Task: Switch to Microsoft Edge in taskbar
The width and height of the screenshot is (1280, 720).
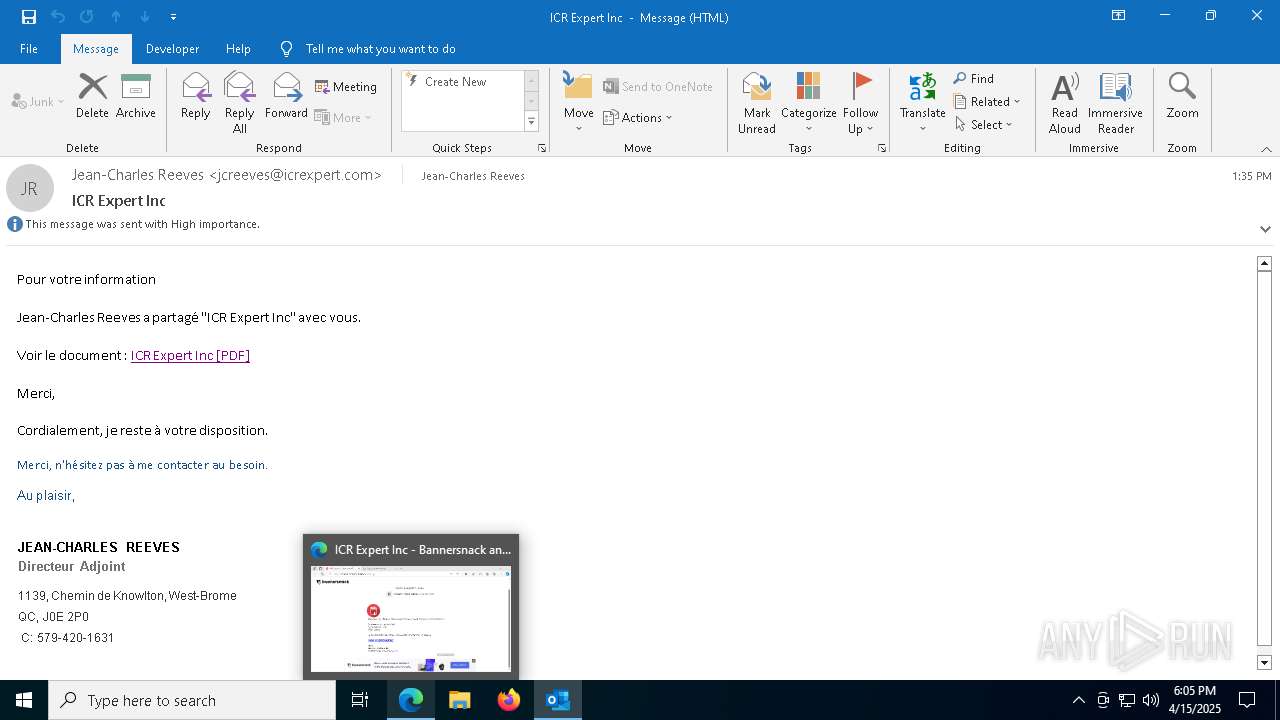Action: (411, 700)
